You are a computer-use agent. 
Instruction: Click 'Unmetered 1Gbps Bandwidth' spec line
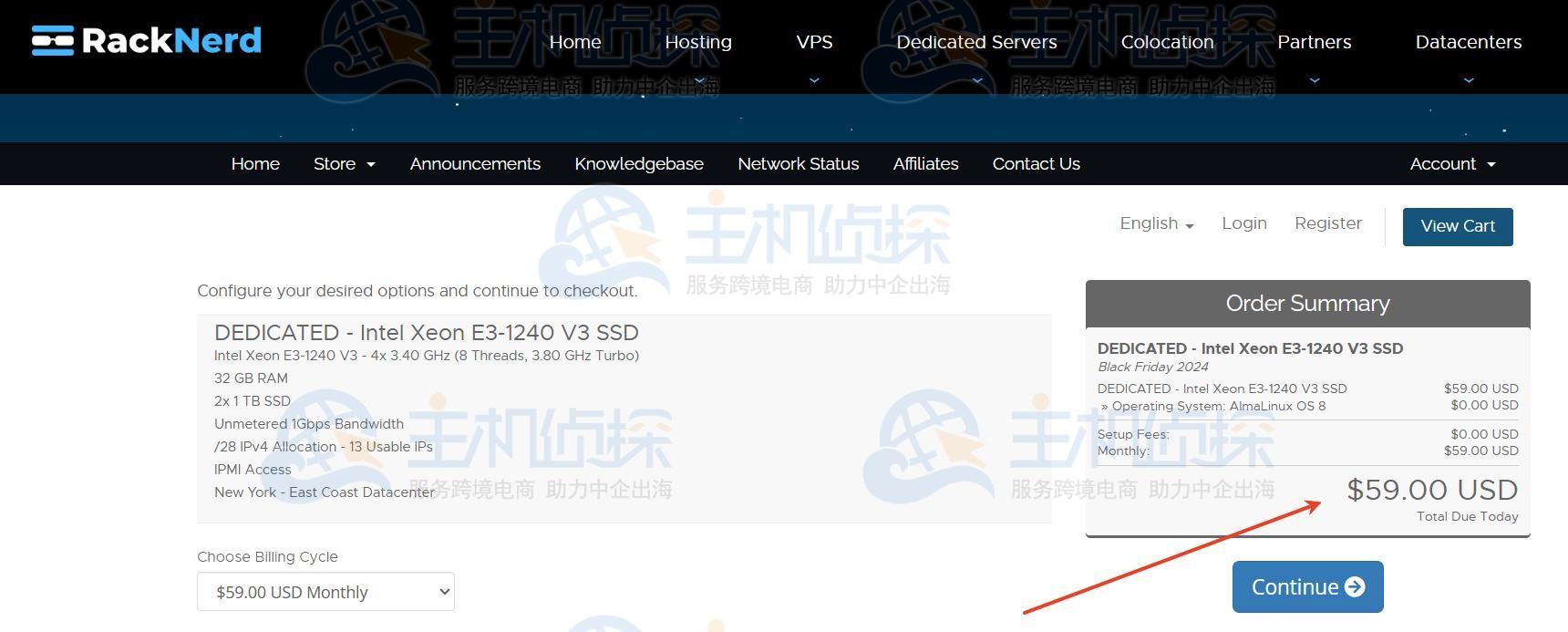(309, 424)
